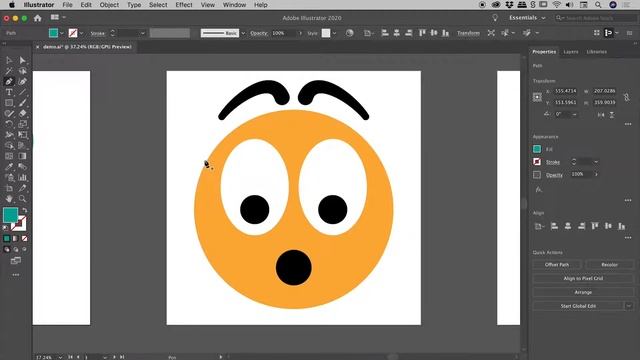Open the brush definition Basic dropdown

pyautogui.click(x=243, y=33)
